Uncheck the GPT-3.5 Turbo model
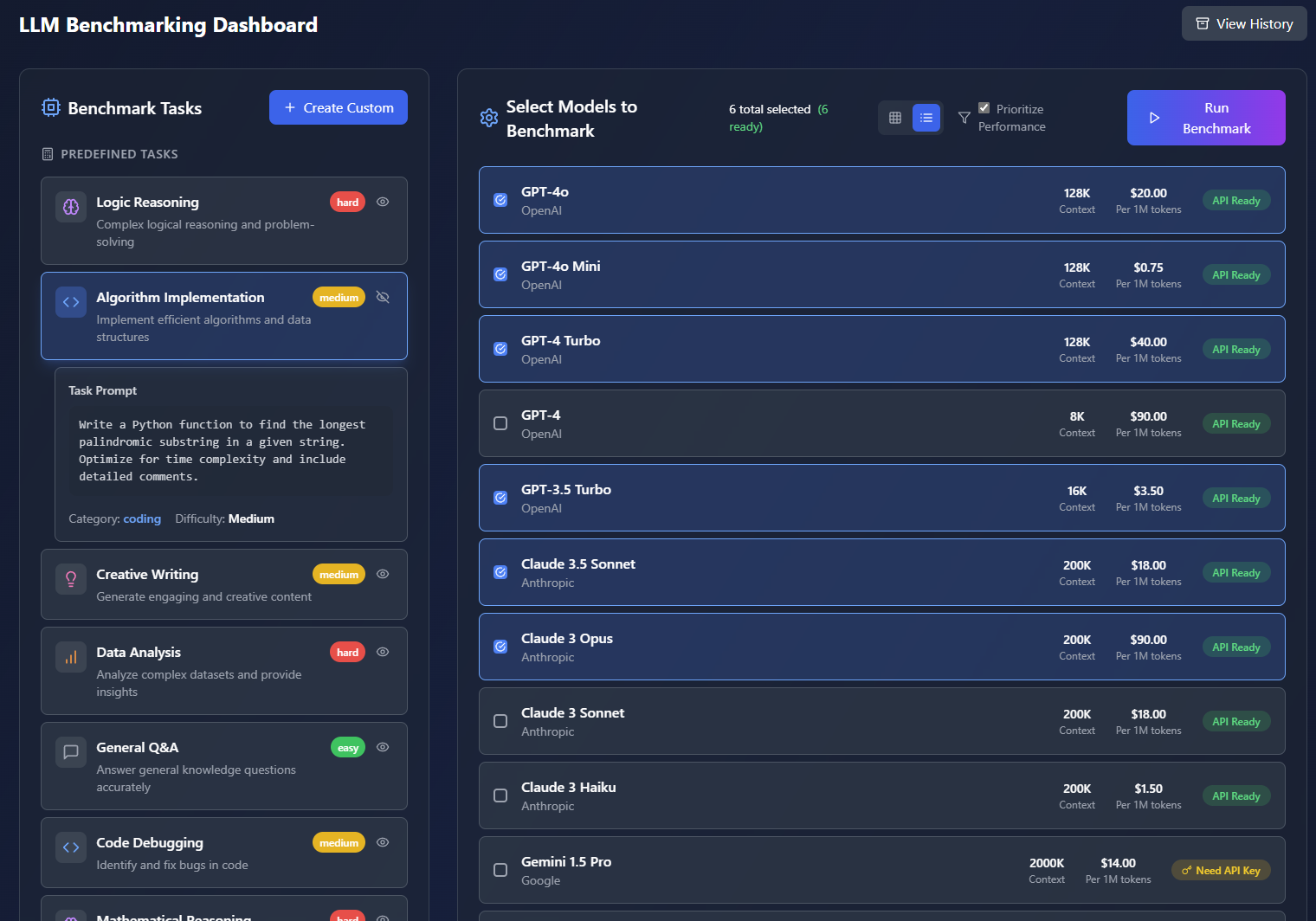 point(500,498)
